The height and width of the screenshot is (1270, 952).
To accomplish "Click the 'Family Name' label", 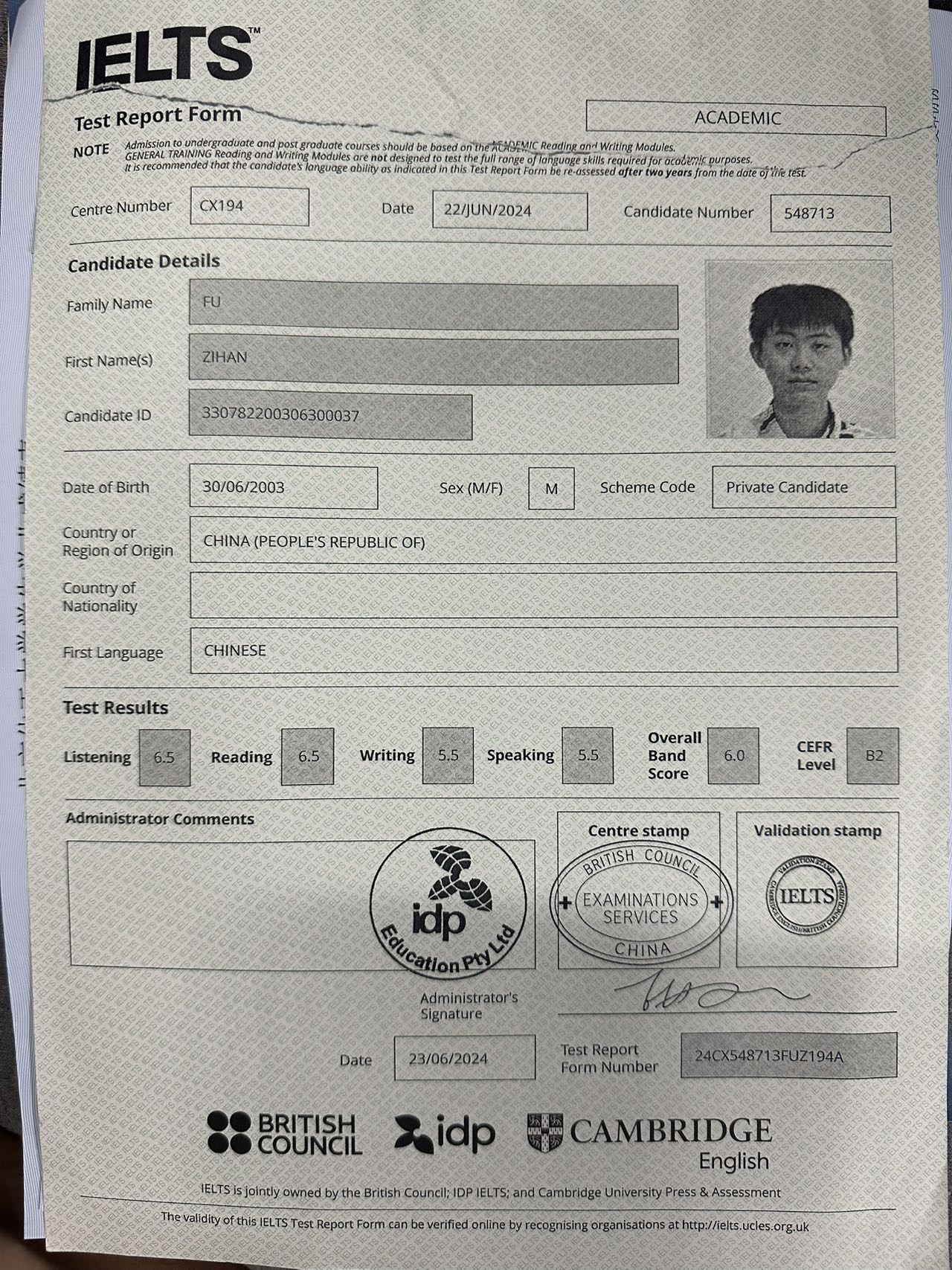I will pos(109,304).
